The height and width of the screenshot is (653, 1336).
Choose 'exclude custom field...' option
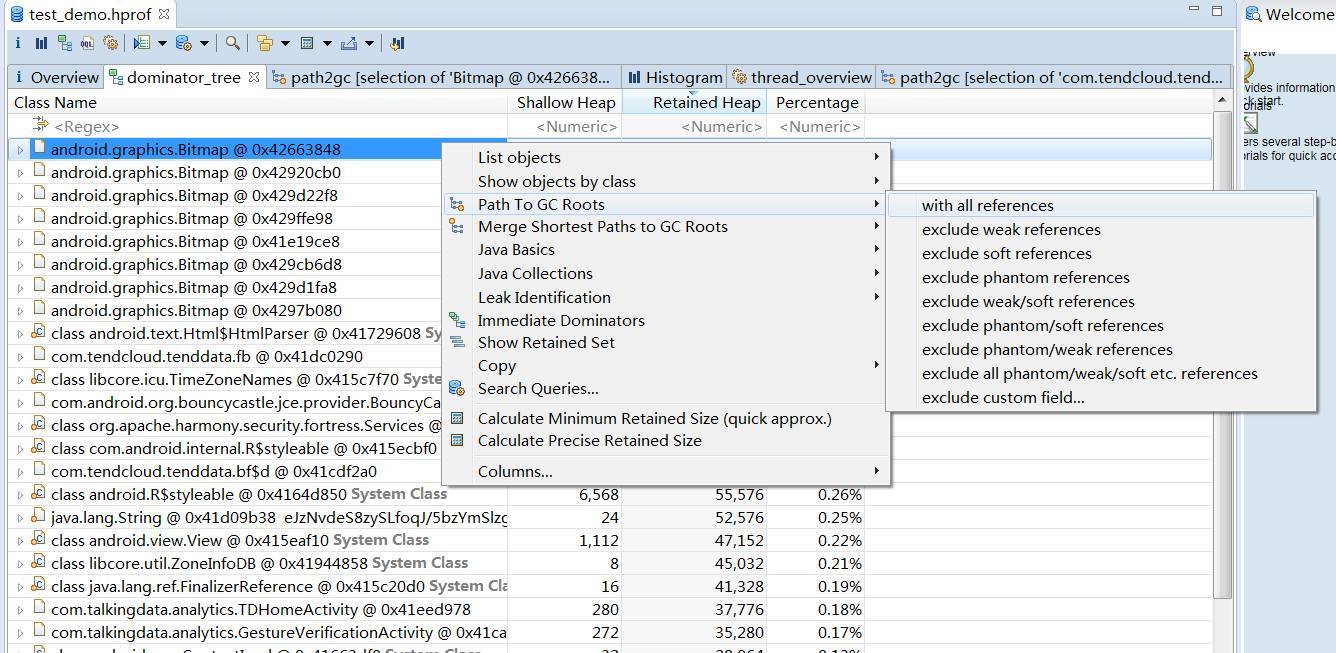[x=1100, y=397]
